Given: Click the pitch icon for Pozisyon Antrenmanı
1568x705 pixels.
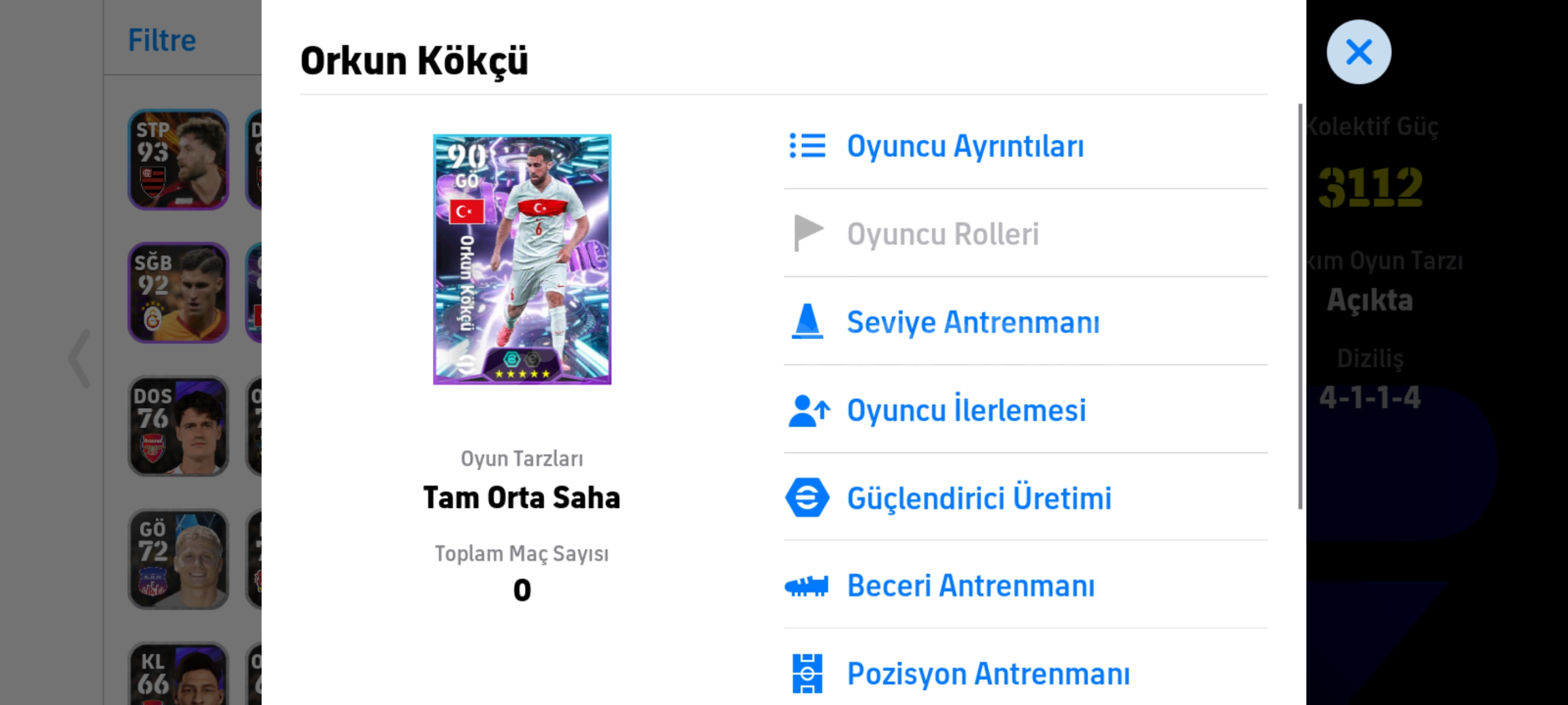Looking at the screenshot, I should (807, 673).
